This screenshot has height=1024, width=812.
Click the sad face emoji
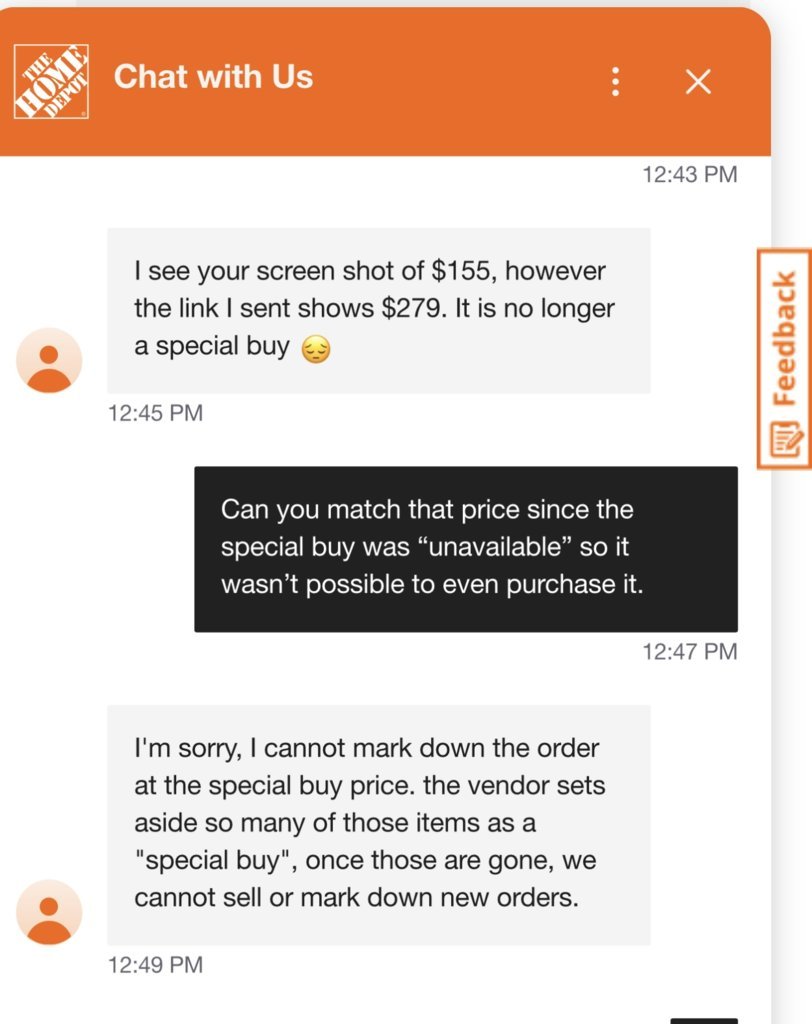click(316, 349)
